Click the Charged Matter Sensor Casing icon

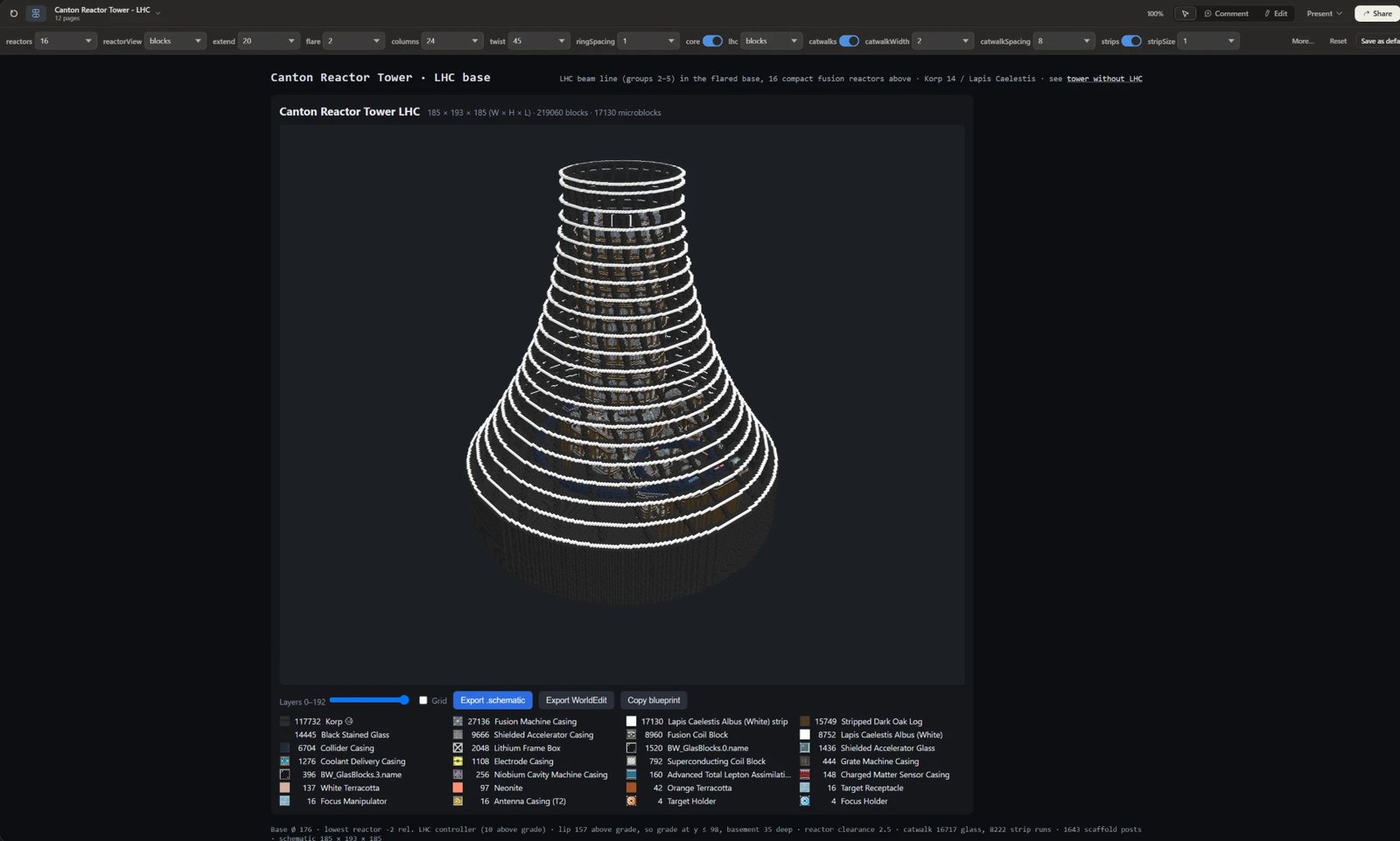(804, 774)
